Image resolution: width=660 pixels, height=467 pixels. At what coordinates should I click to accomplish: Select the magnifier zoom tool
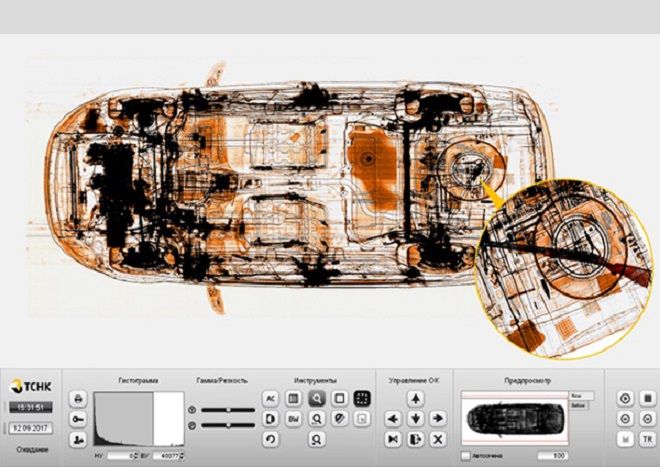point(316,398)
